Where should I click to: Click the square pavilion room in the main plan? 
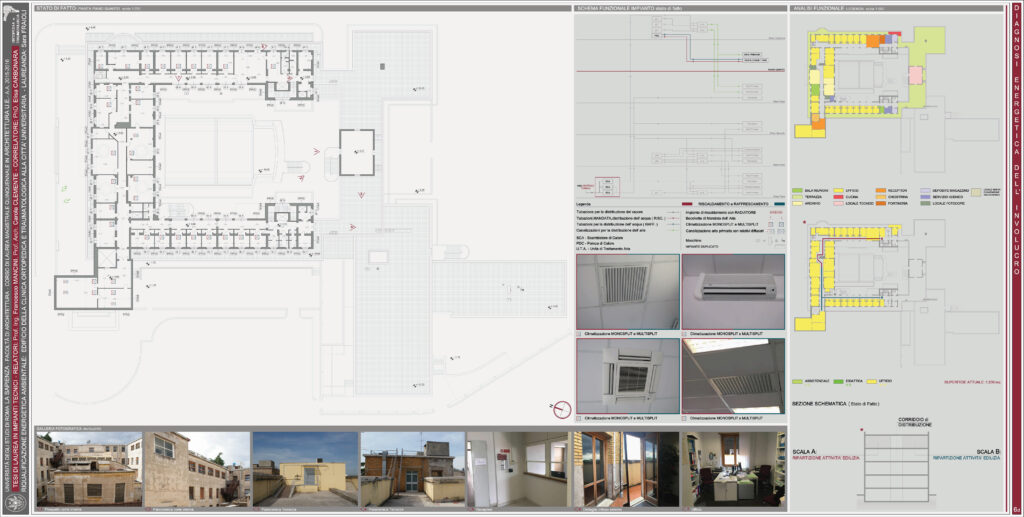(x=357, y=152)
